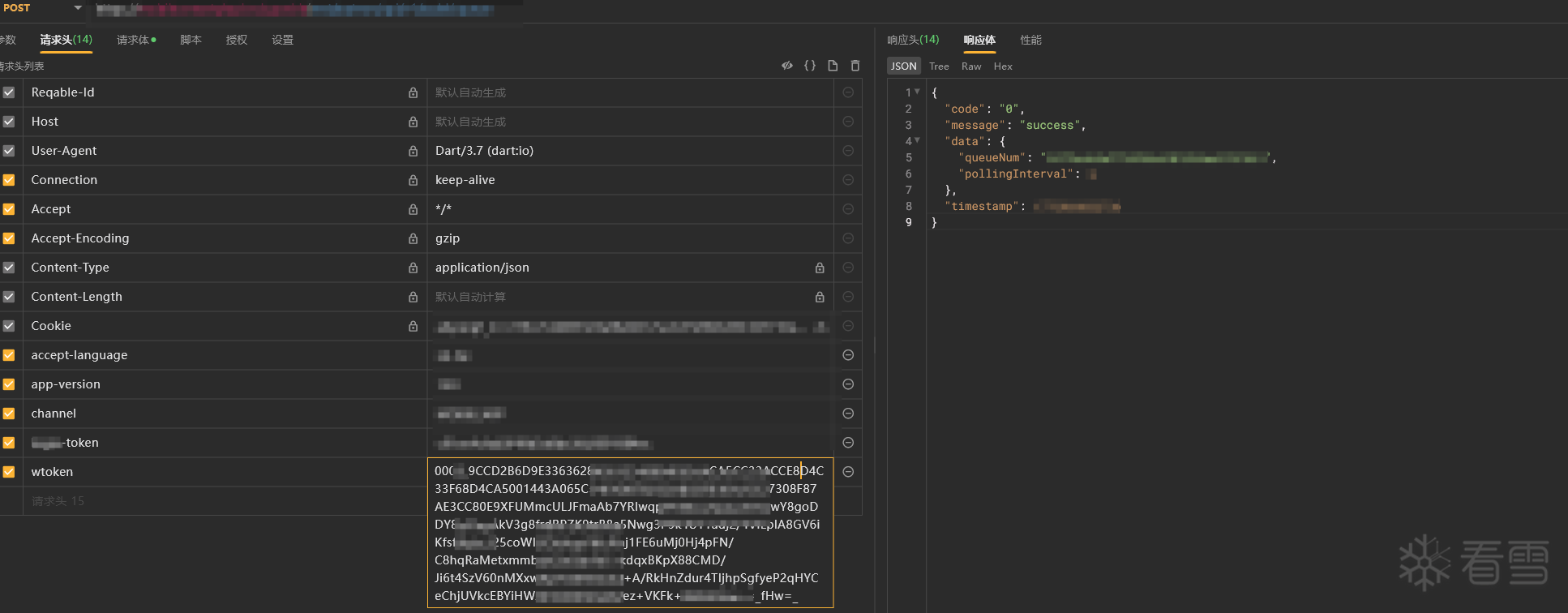Toggle the Accept-Encoding header checkbox
The image size is (1568, 613).
[9, 238]
